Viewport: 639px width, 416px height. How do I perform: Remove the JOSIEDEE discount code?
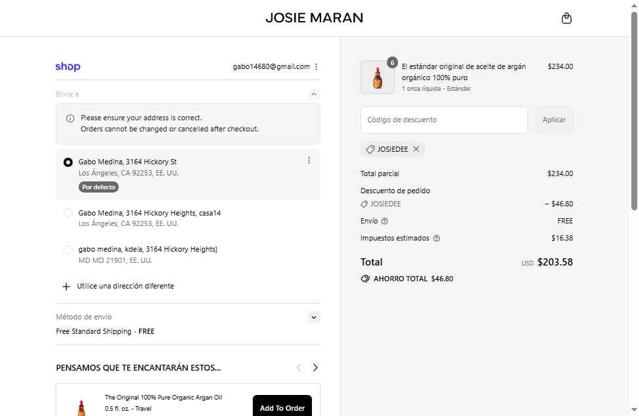pyautogui.click(x=416, y=149)
